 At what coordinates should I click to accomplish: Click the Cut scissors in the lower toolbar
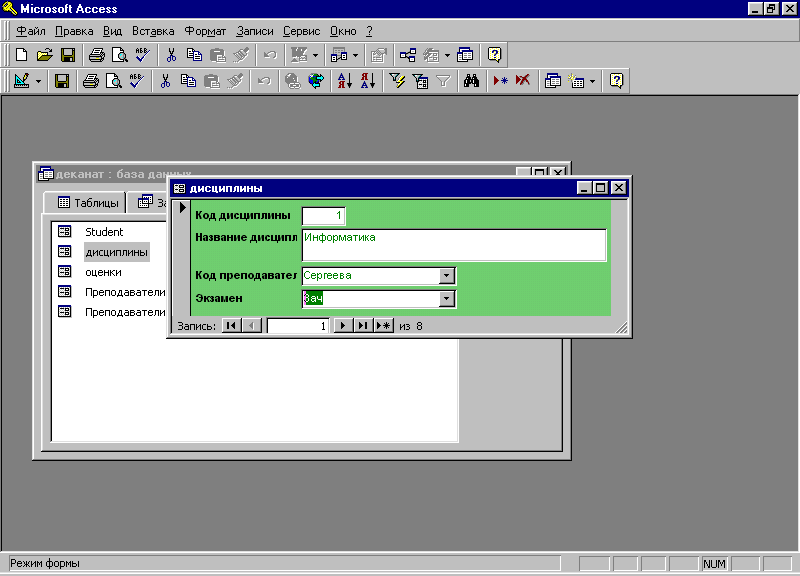(x=165, y=81)
